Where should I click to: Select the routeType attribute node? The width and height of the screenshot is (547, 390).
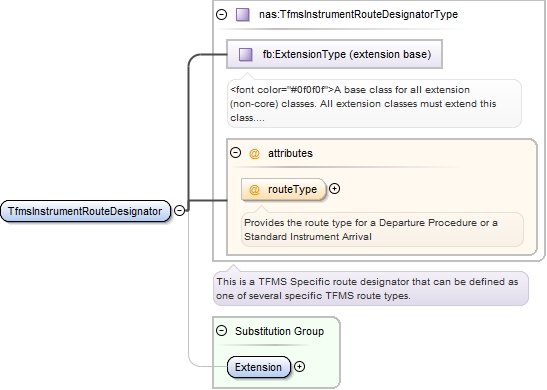[284, 189]
